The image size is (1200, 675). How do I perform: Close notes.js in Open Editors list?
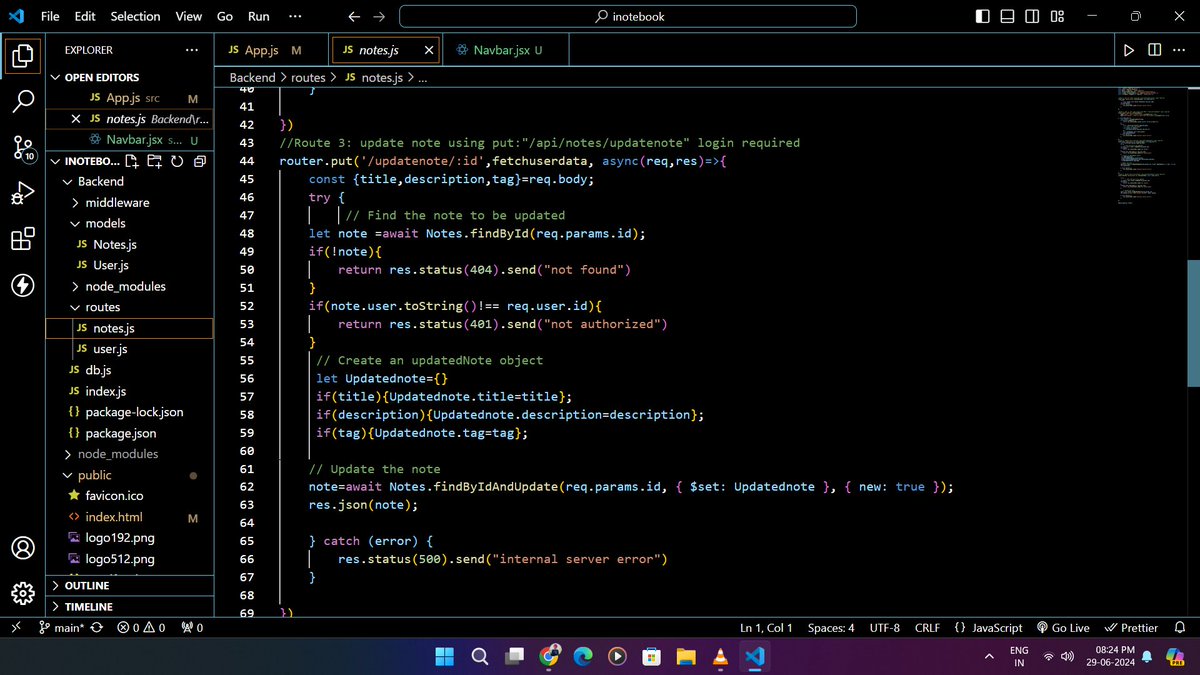click(x=76, y=119)
